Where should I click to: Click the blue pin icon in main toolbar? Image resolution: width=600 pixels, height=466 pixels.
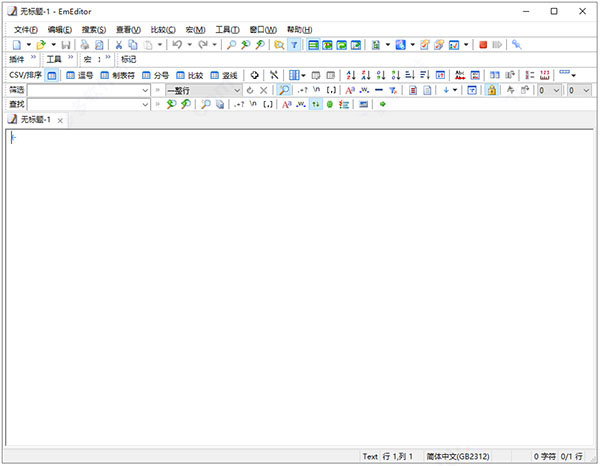click(517, 45)
